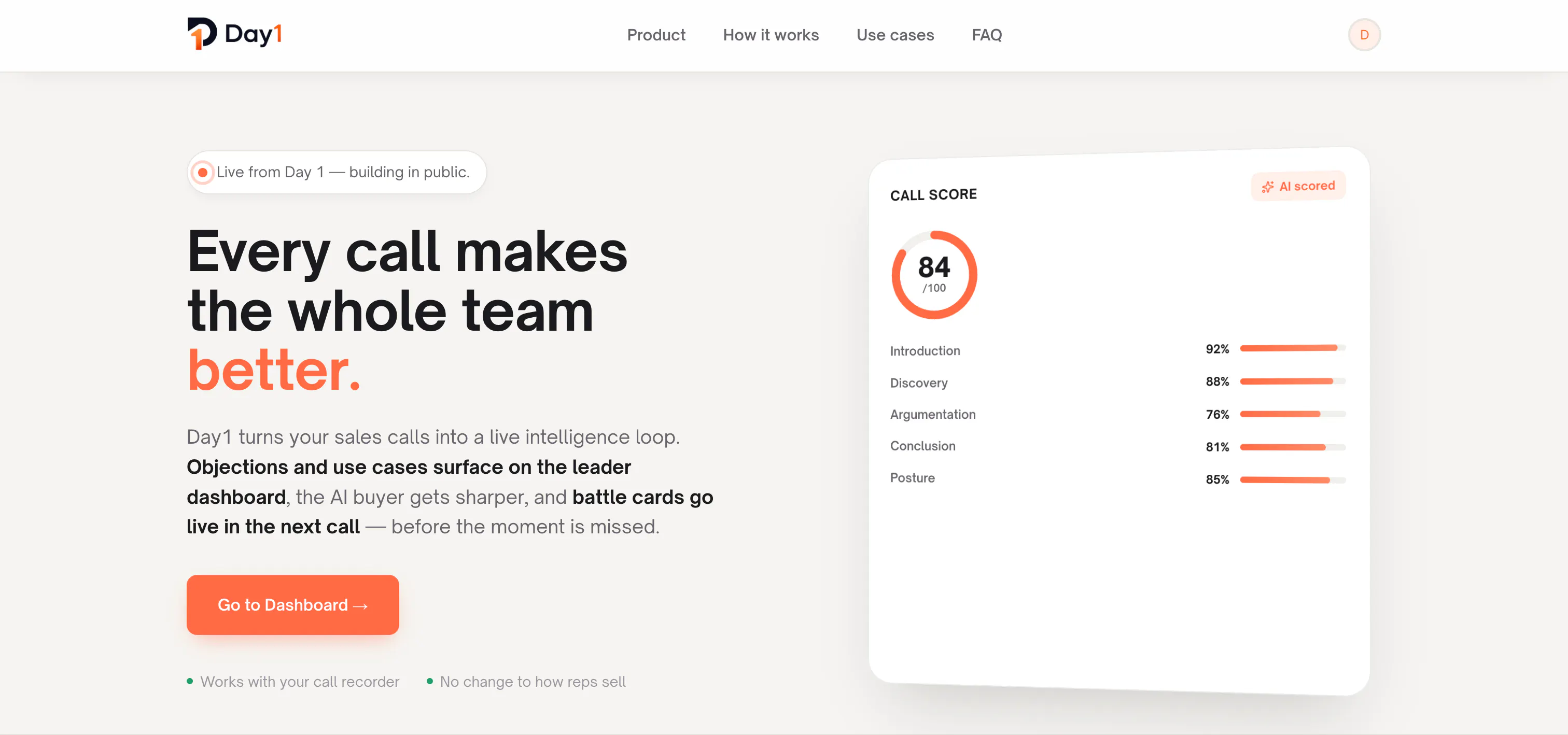The image size is (1568, 735).
Task: Click the 88% Discovery value
Action: point(1217,381)
